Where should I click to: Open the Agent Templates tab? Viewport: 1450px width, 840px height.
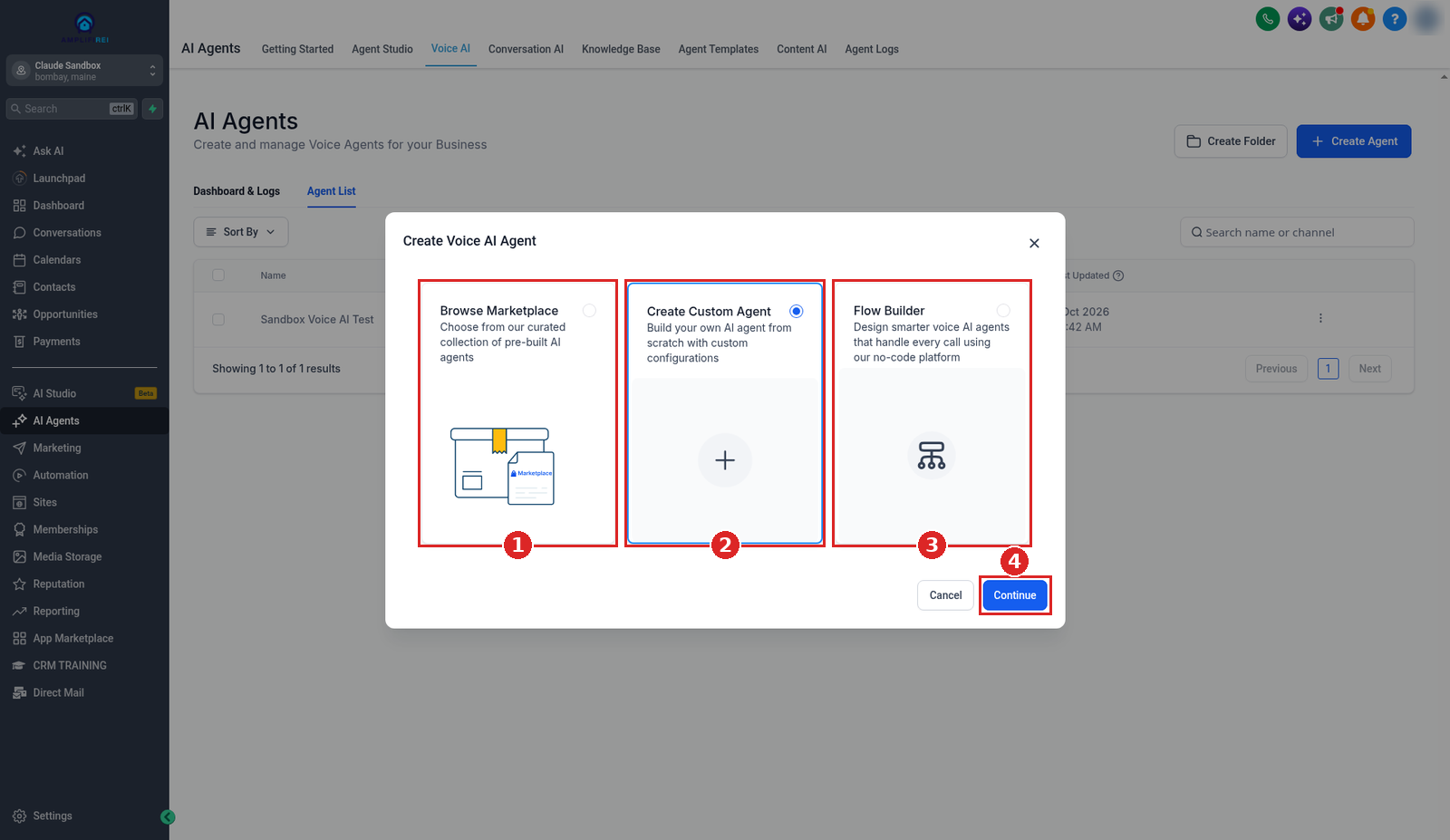tap(719, 49)
